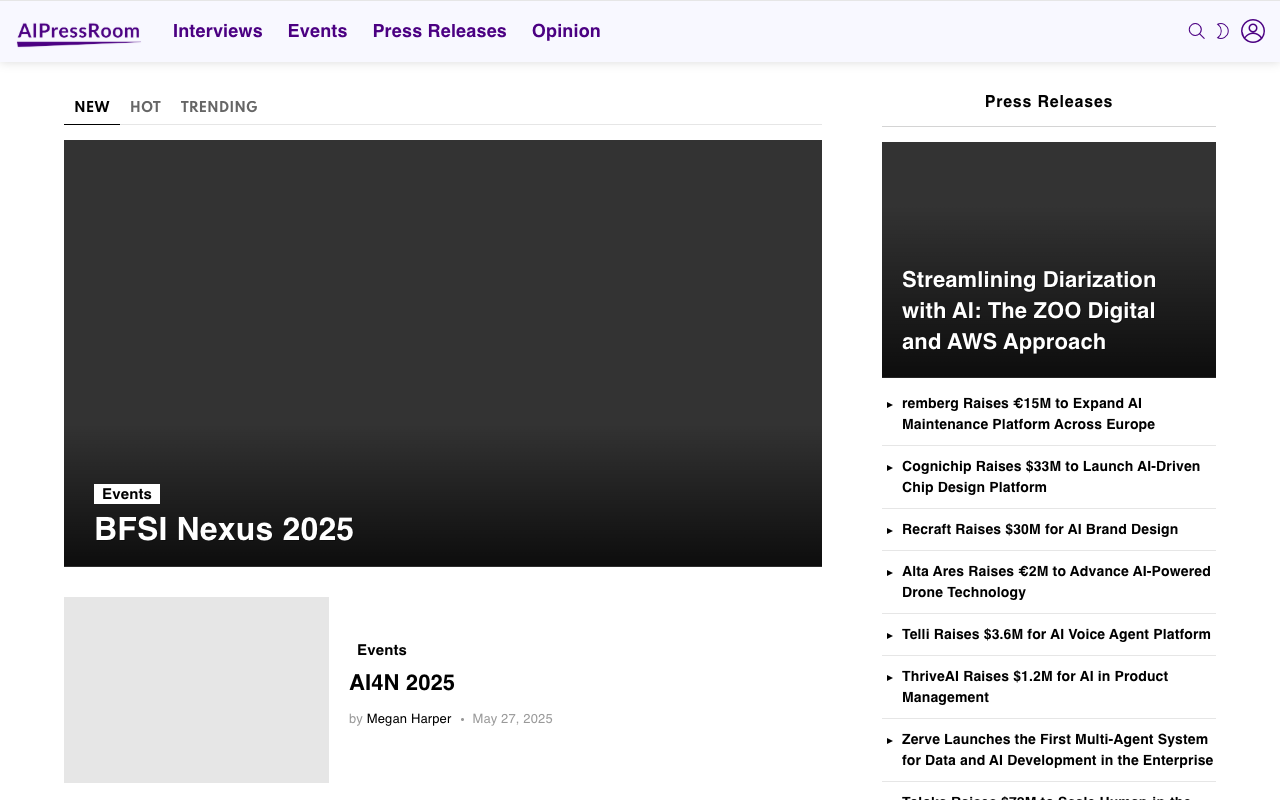Open Alta Ares Raises €2M article
The image size is (1280, 800).
(1056, 582)
